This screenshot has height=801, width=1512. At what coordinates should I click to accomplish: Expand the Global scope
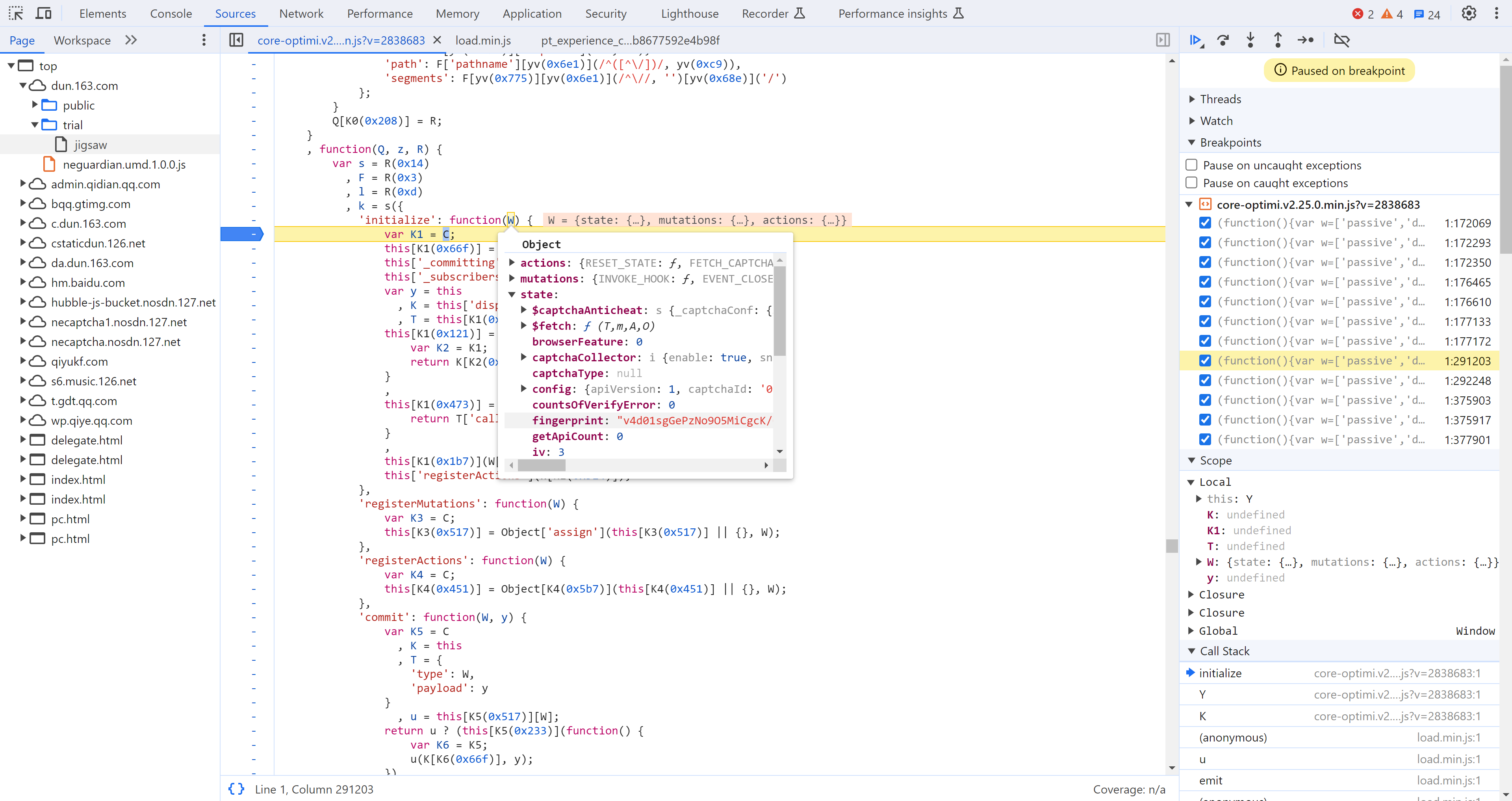[x=1191, y=630]
